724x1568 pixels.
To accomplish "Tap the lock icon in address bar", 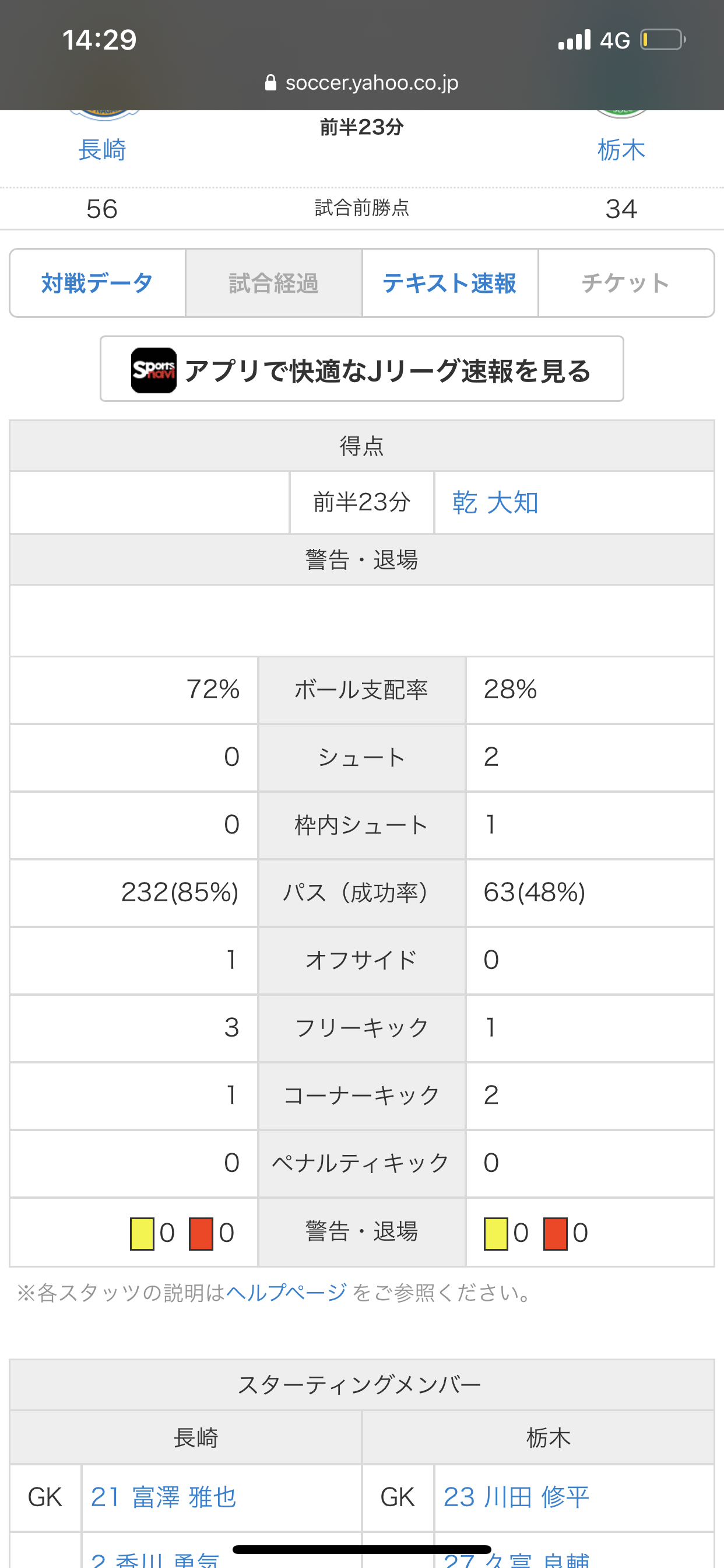I will tap(270, 83).
